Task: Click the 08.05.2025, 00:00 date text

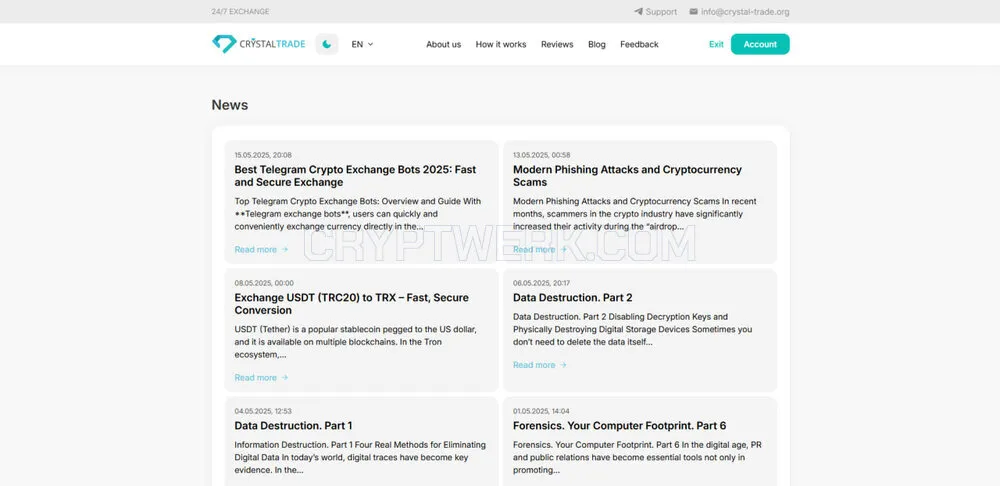Action: pos(264,283)
